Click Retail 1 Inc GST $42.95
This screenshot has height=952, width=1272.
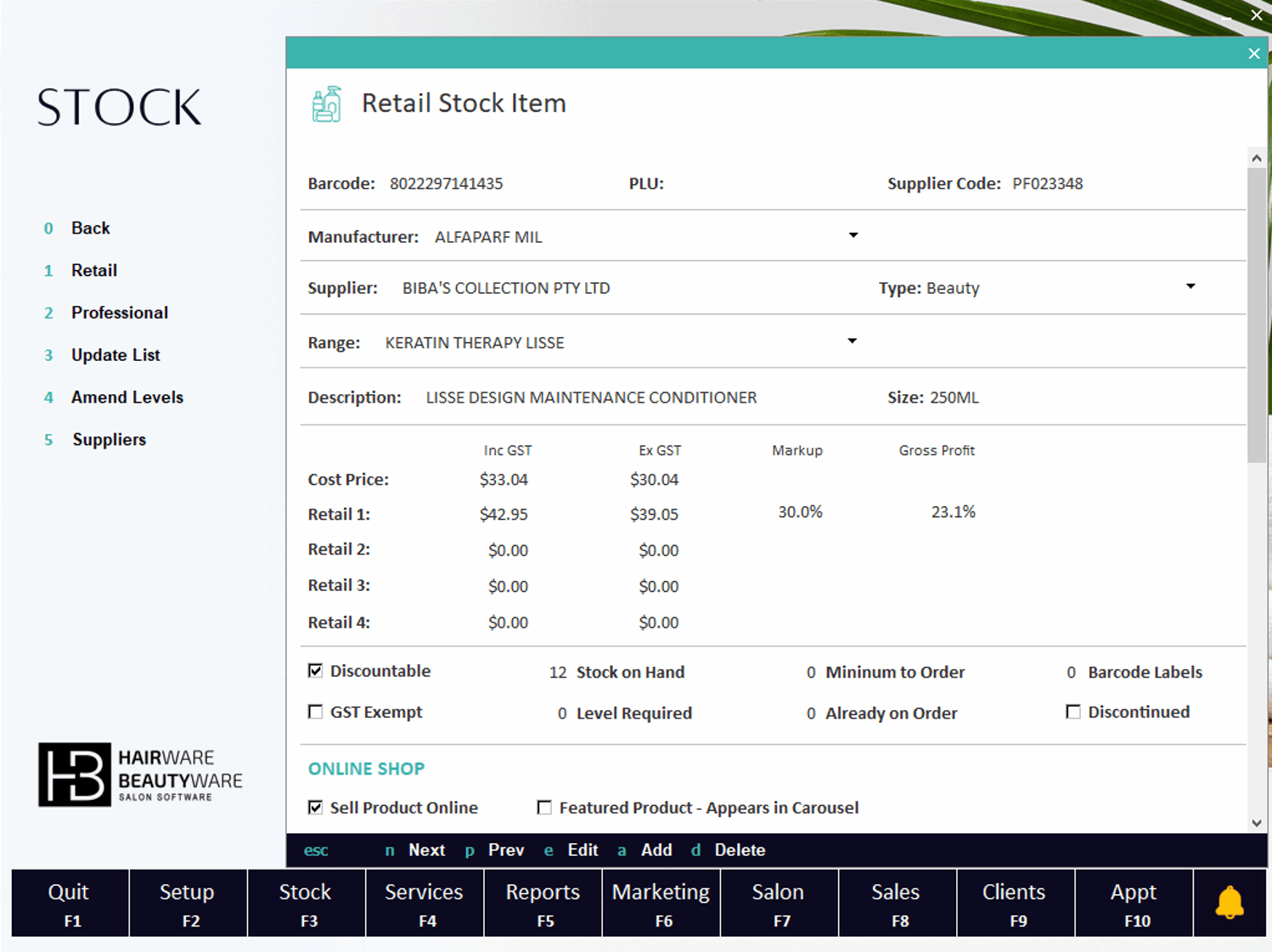click(x=504, y=515)
